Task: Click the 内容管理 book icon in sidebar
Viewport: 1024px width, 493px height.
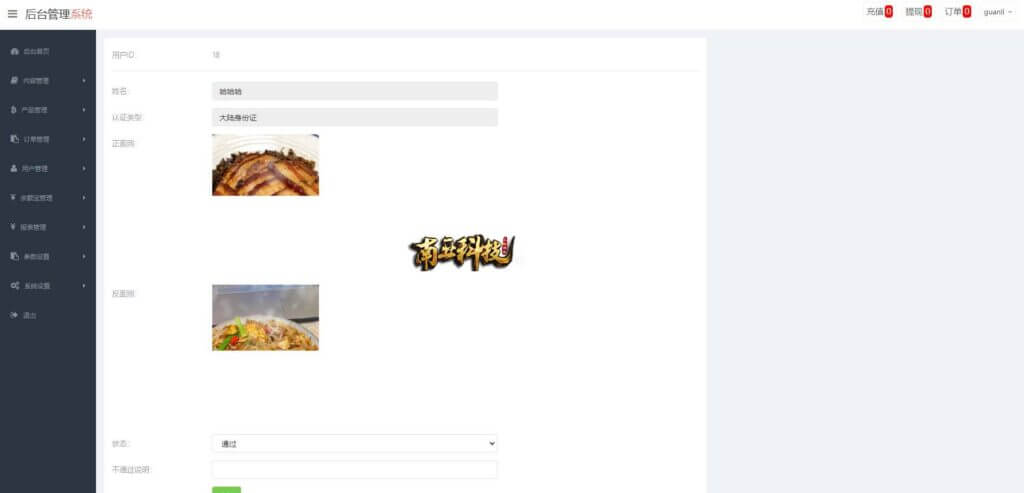Action: tap(14, 80)
